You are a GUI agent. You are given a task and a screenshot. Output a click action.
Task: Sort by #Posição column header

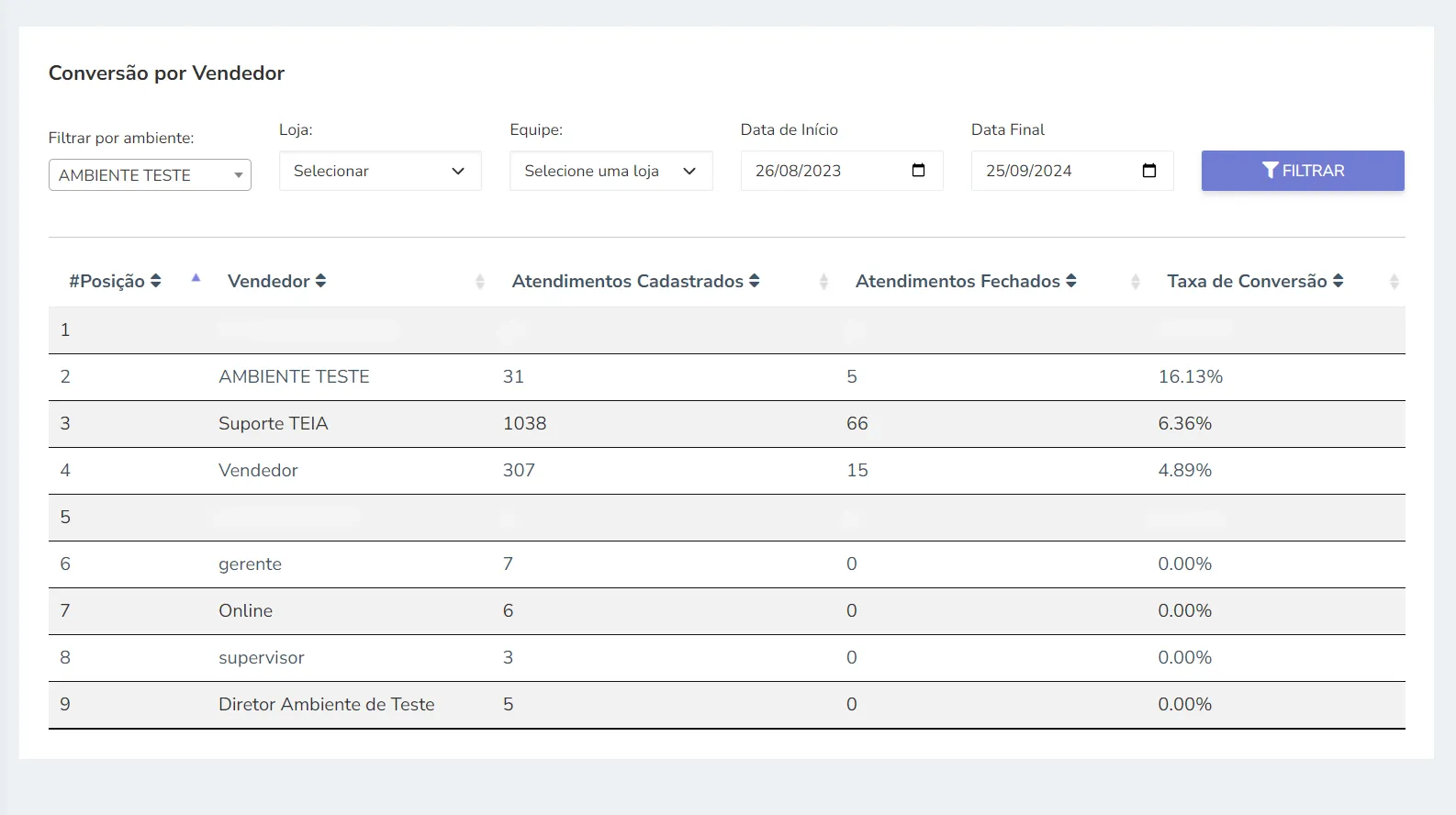115,281
